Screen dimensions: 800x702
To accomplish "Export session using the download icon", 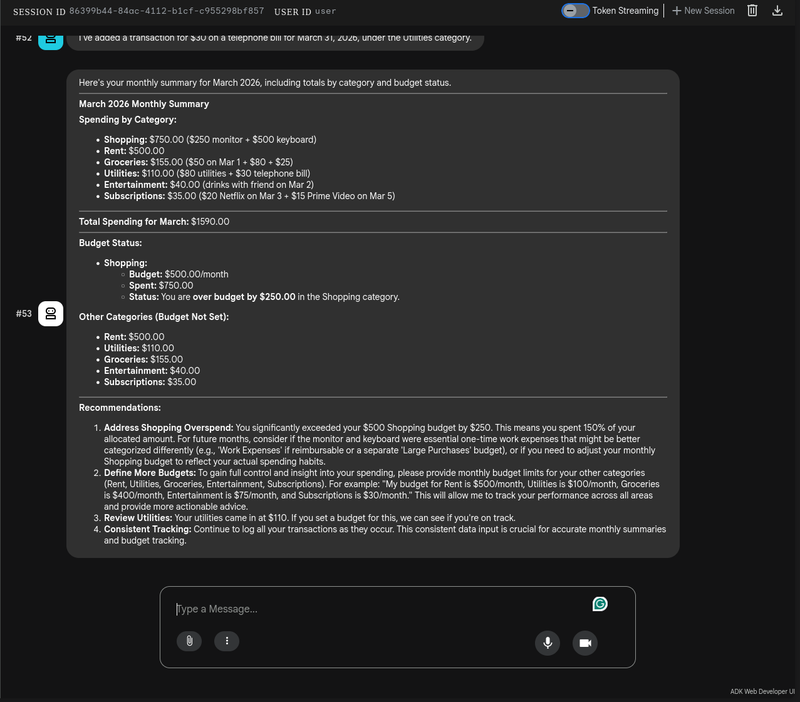I will pos(778,10).
